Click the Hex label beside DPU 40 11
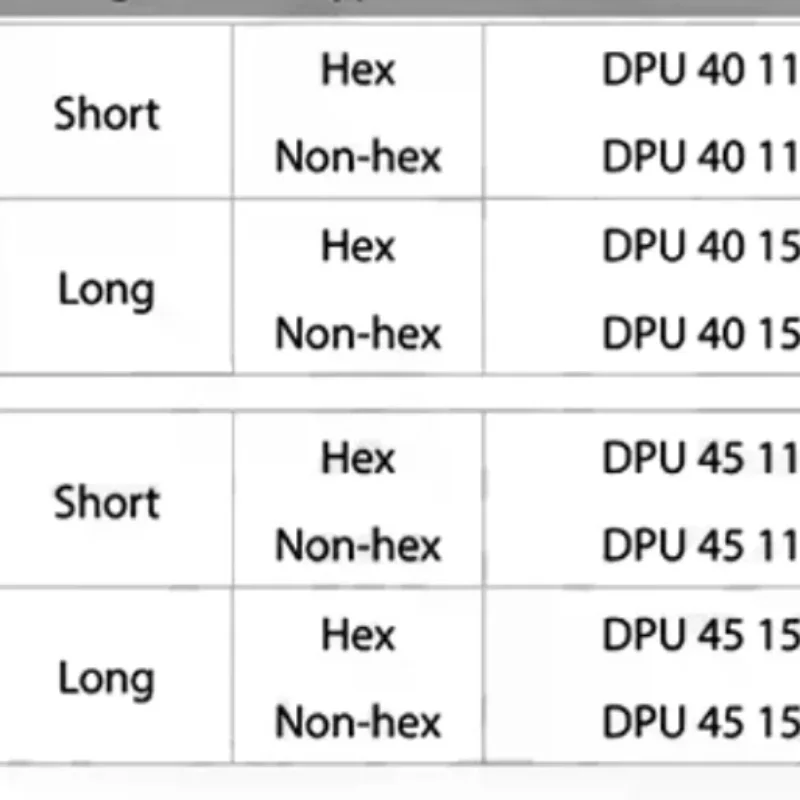Image resolution: width=800 pixels, height=800 pixels. (x=358, y=70)
